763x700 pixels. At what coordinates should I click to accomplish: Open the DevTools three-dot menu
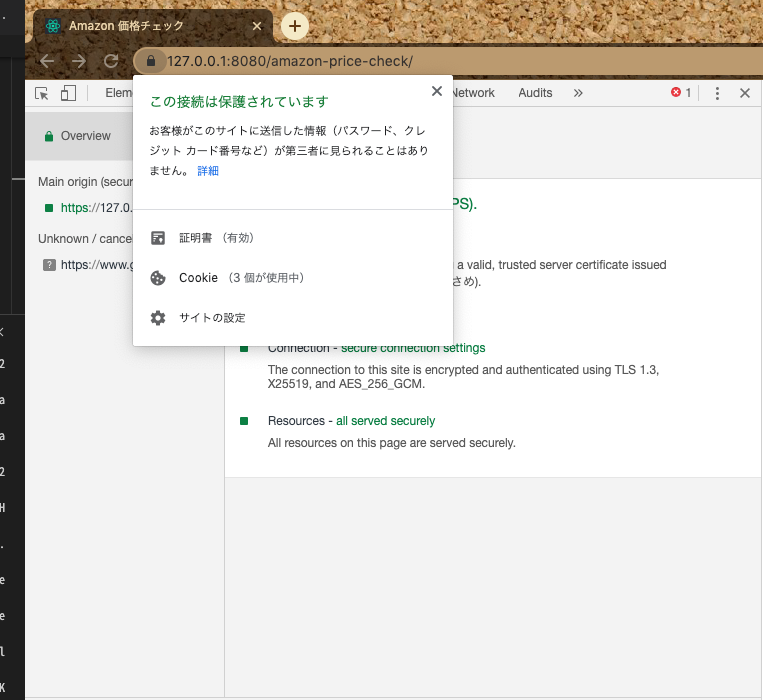[717, 93]
